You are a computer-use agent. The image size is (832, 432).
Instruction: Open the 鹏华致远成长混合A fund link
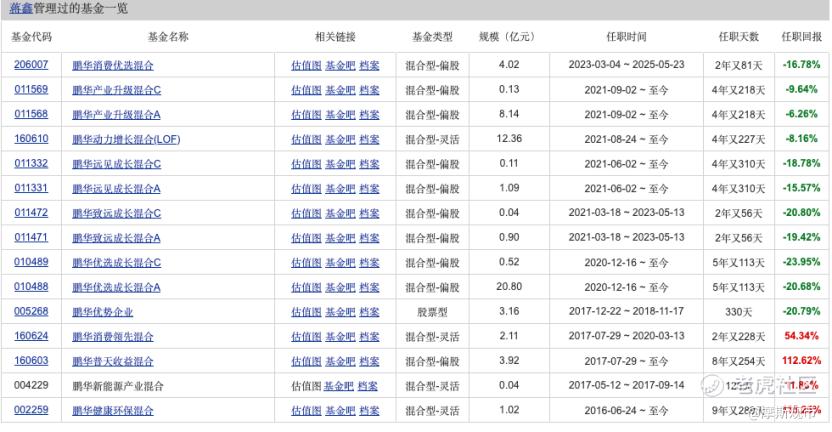point(116,238)
